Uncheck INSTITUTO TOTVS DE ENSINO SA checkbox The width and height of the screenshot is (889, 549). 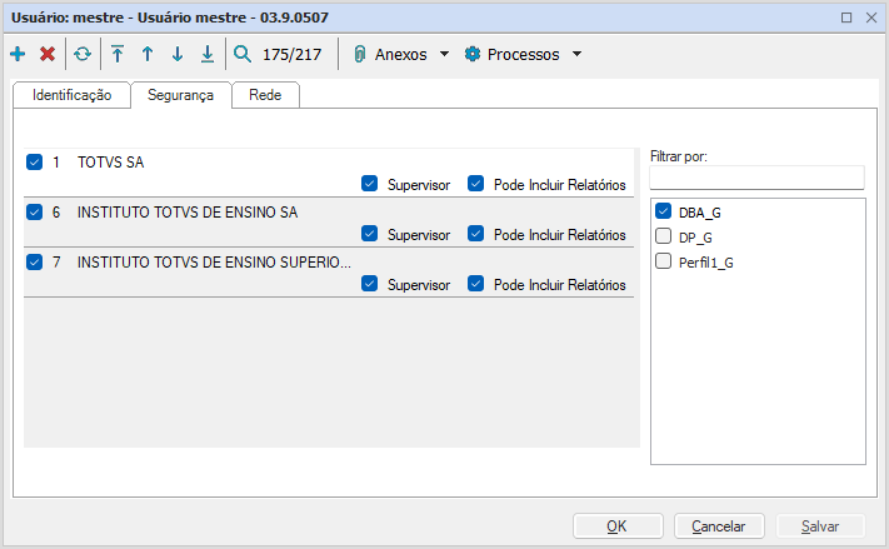35,212
